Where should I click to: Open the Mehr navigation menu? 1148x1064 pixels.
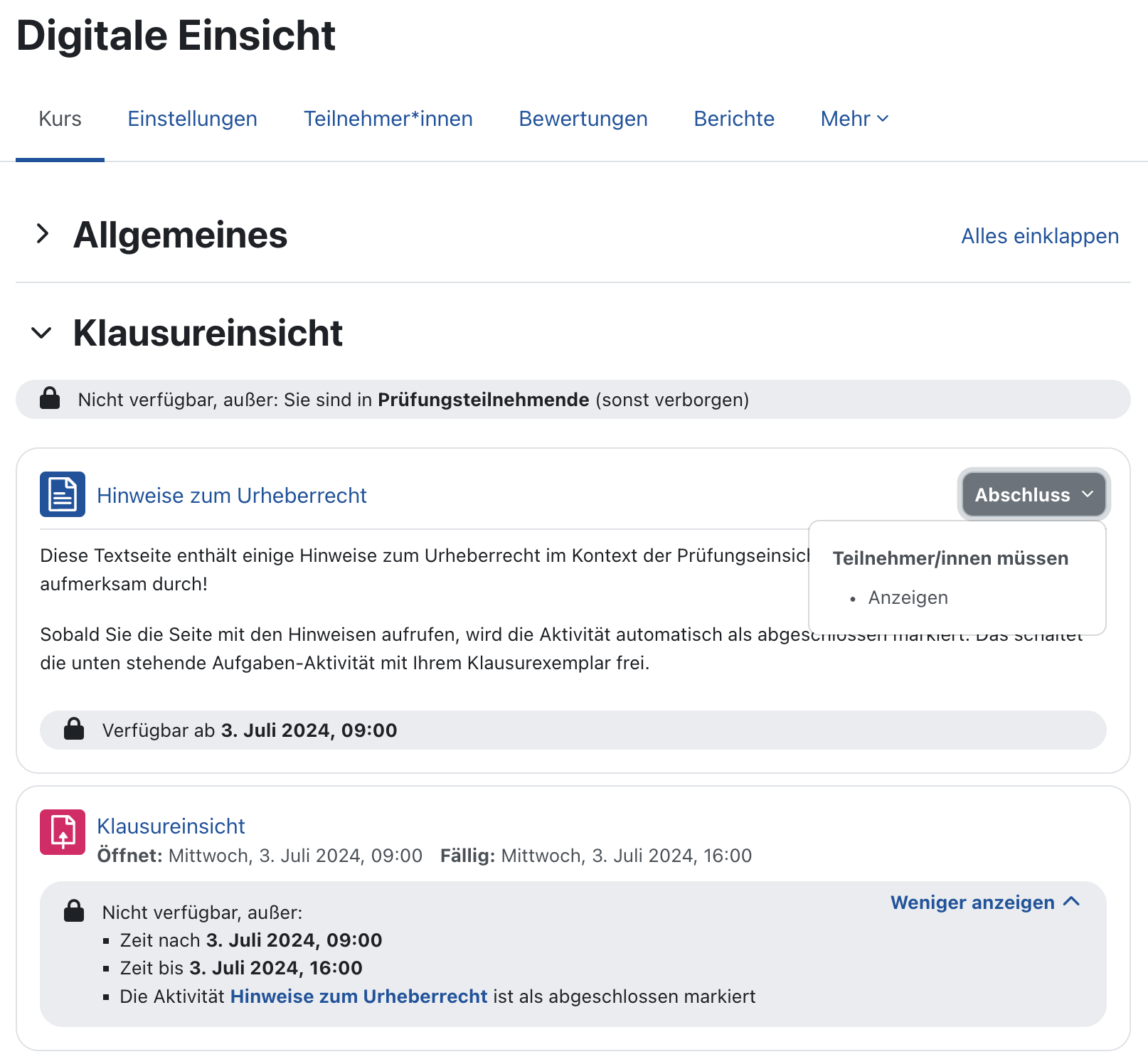pos(854,119)
